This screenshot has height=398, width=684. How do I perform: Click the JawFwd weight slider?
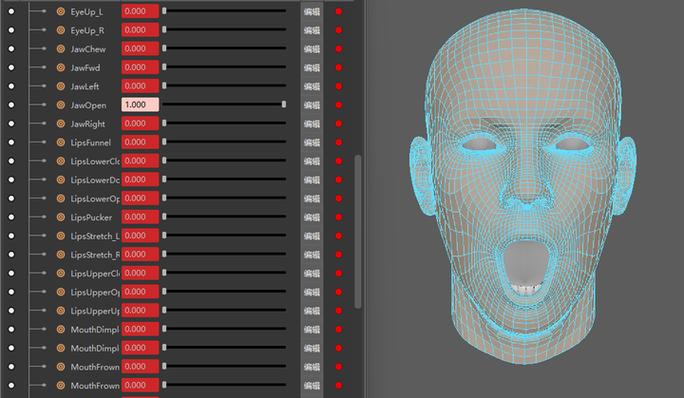224,67
